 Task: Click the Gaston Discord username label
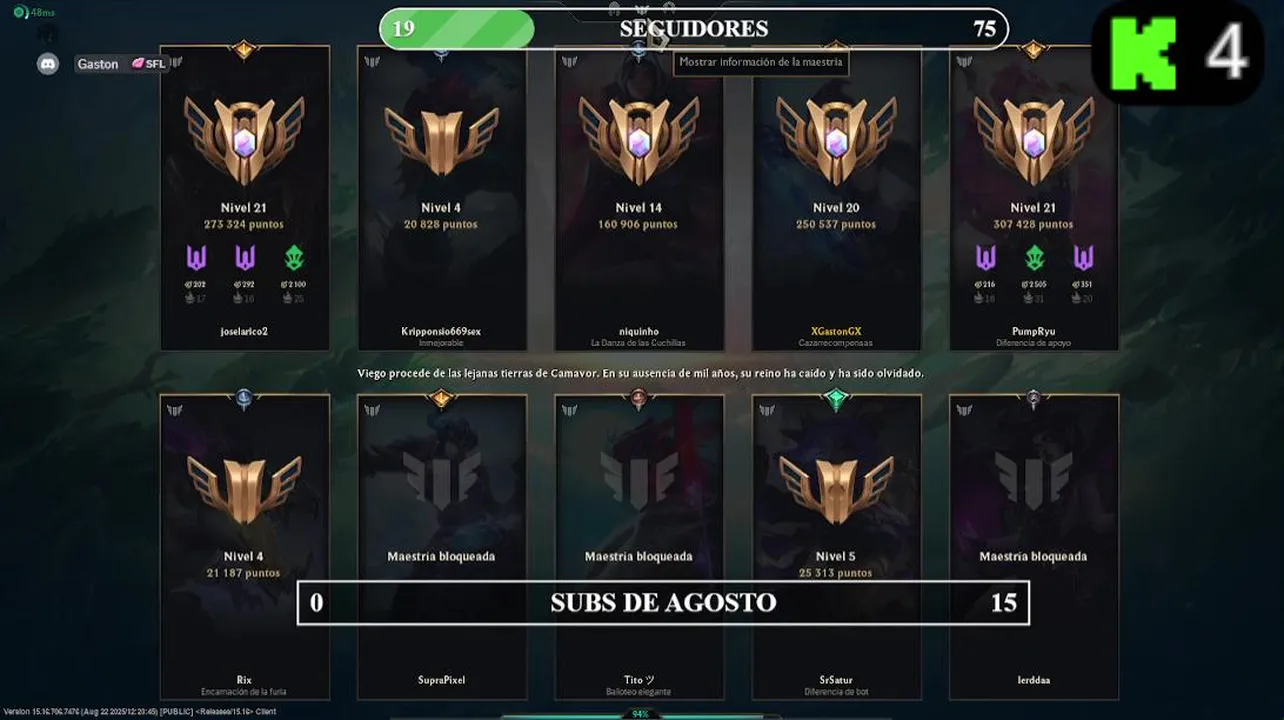pyautogui.click(x=98, y=64)
